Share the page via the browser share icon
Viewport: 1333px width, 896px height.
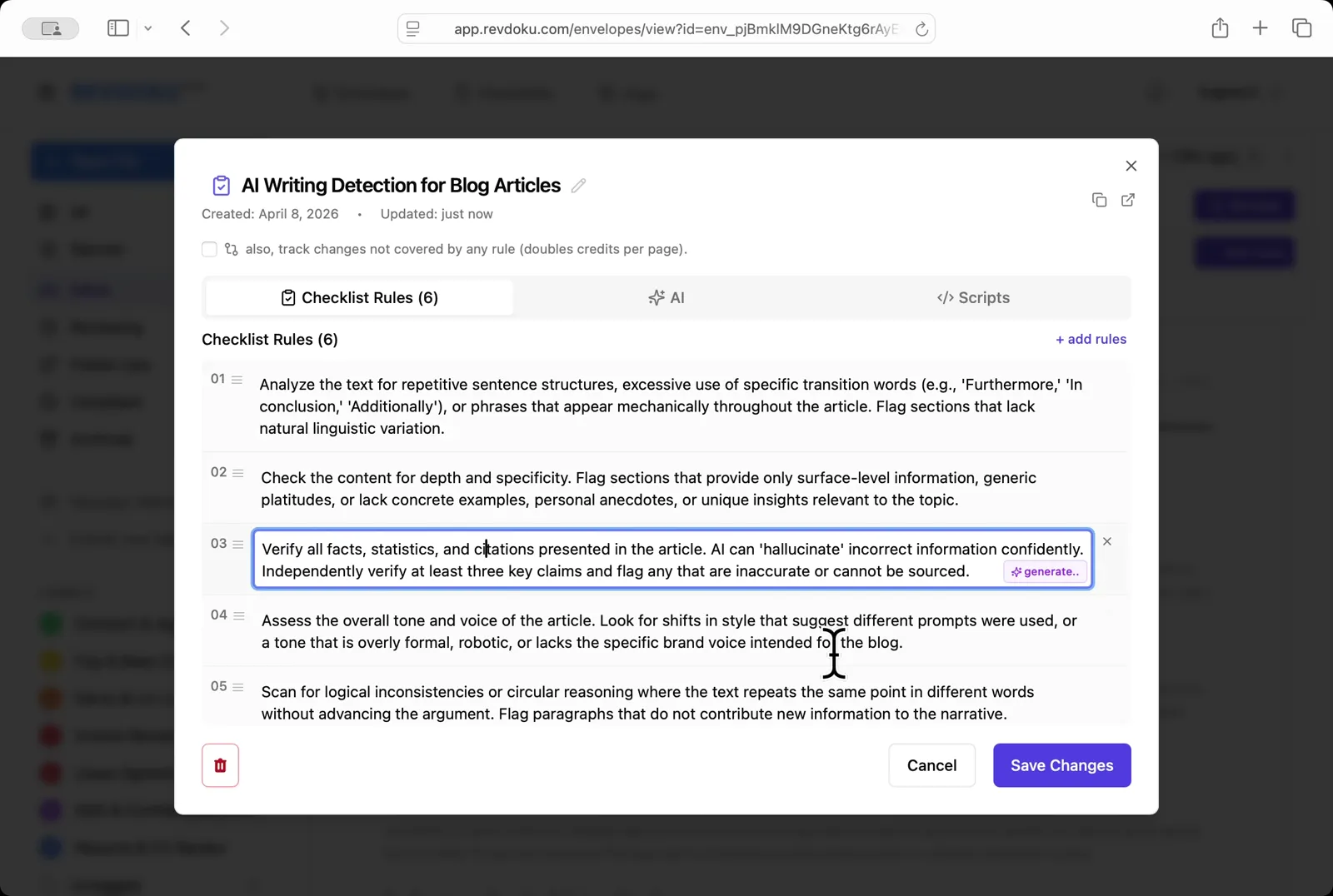click(x=1220, y=27)
